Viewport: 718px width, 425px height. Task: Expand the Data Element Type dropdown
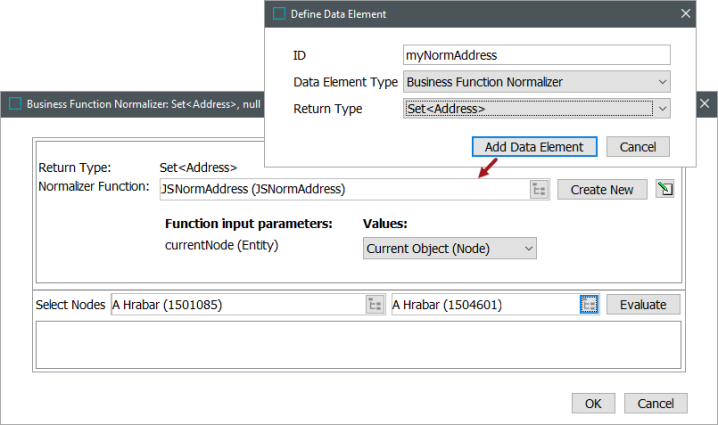tap(662, 82)
